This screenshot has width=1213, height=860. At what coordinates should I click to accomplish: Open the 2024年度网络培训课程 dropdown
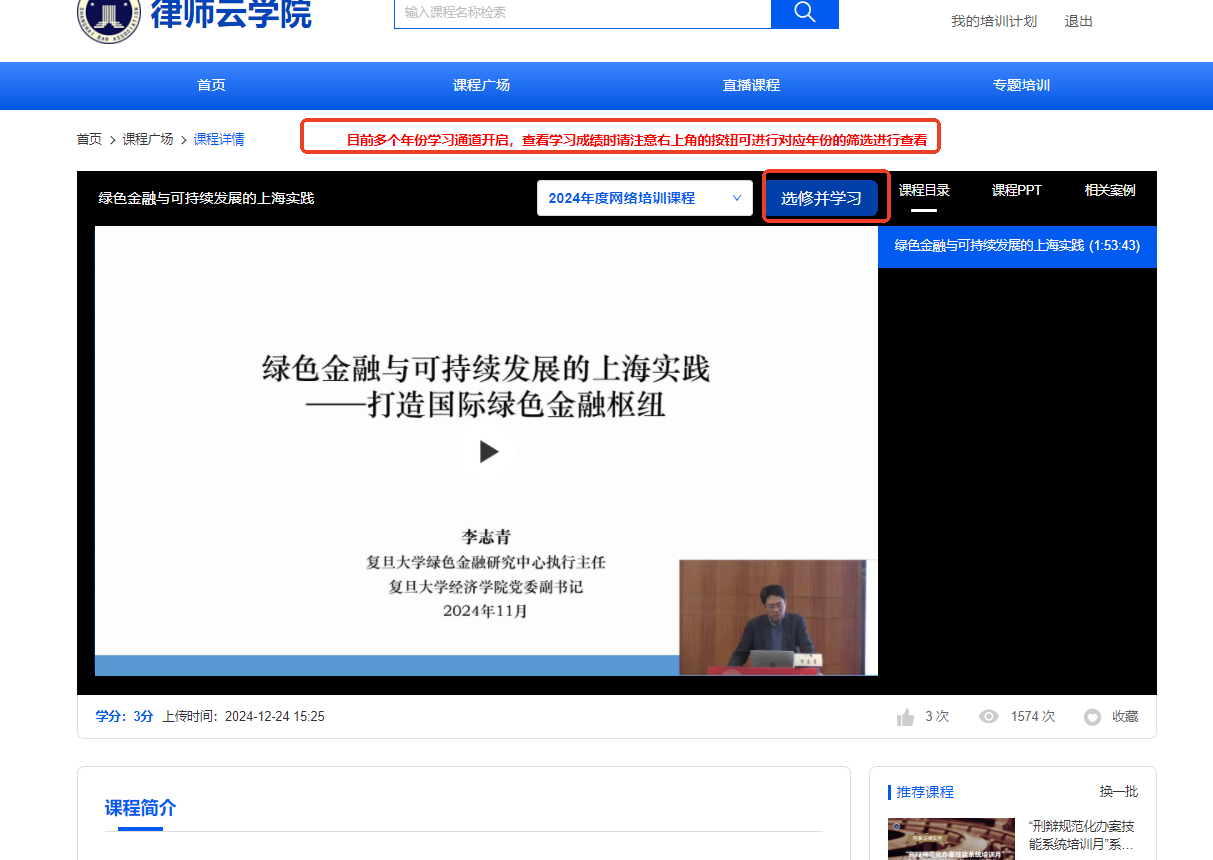pos(644,198)
